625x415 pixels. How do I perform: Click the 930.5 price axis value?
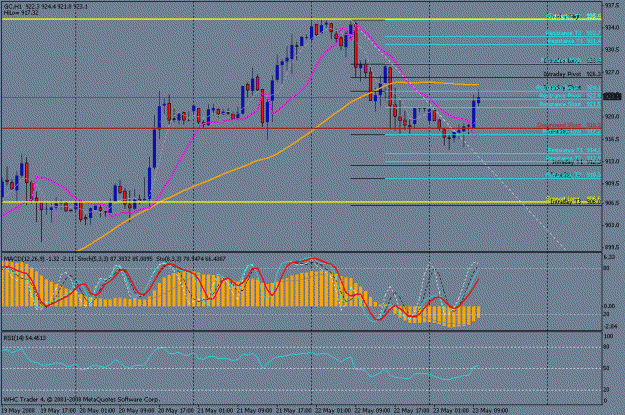pyautogui.click(x=612, y=50)
